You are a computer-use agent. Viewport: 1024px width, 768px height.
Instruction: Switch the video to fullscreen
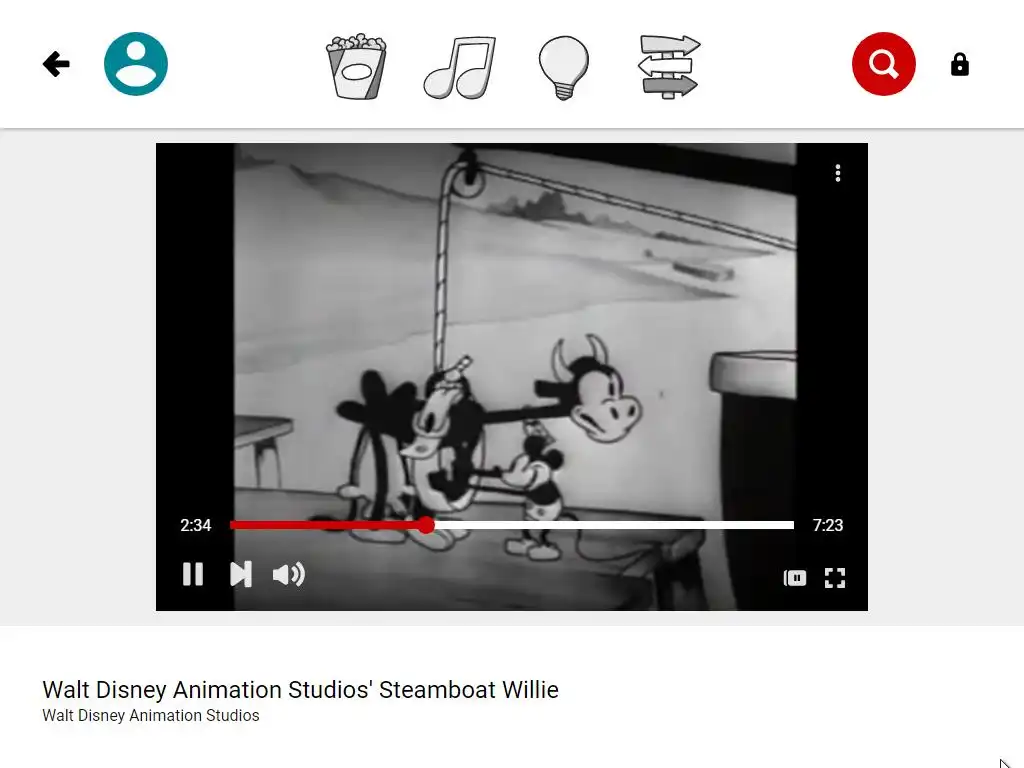click(835, 578)
